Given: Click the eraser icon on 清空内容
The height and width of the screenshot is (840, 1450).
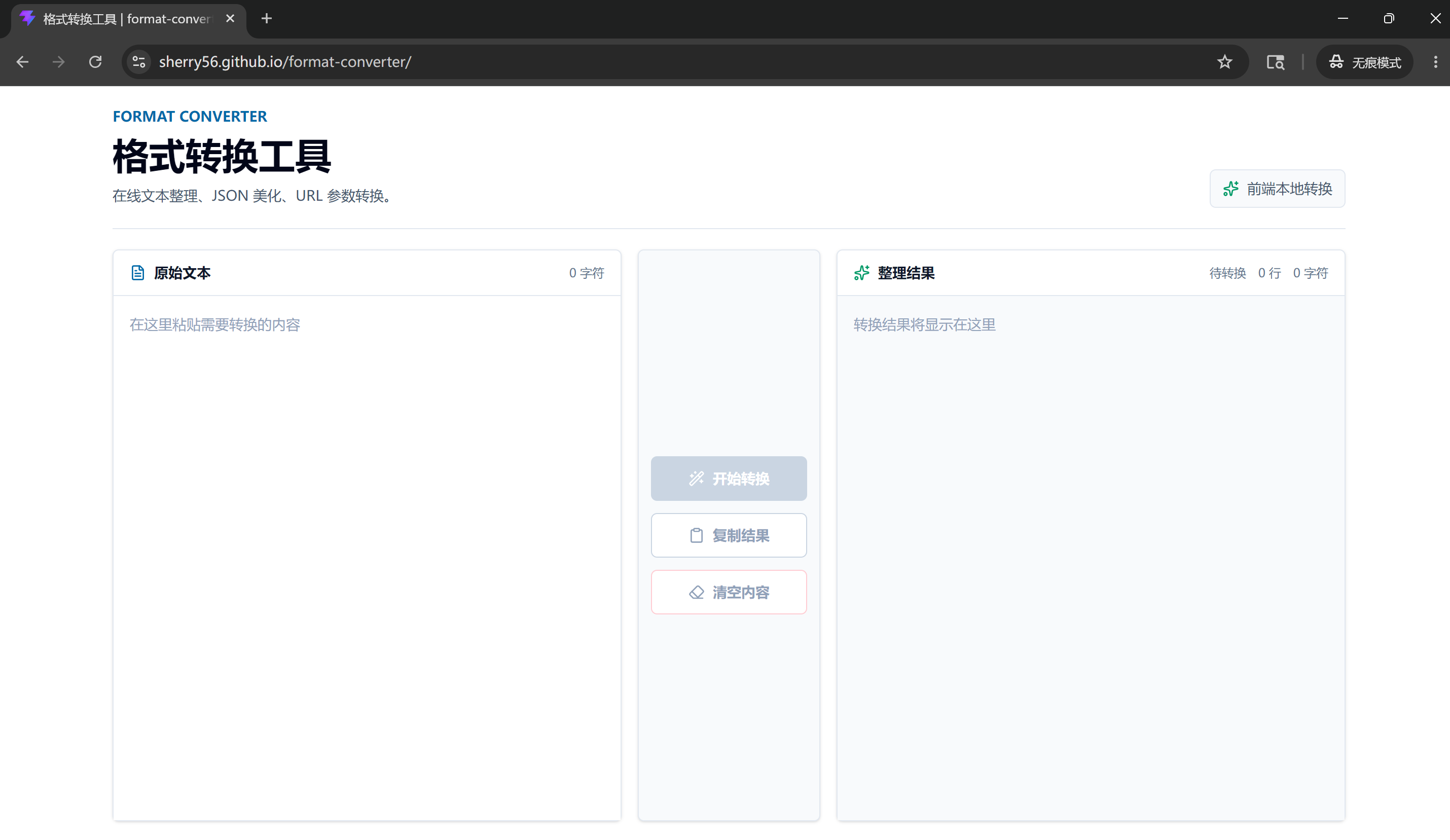Looking at the screenshot, I should coord(696,593).
